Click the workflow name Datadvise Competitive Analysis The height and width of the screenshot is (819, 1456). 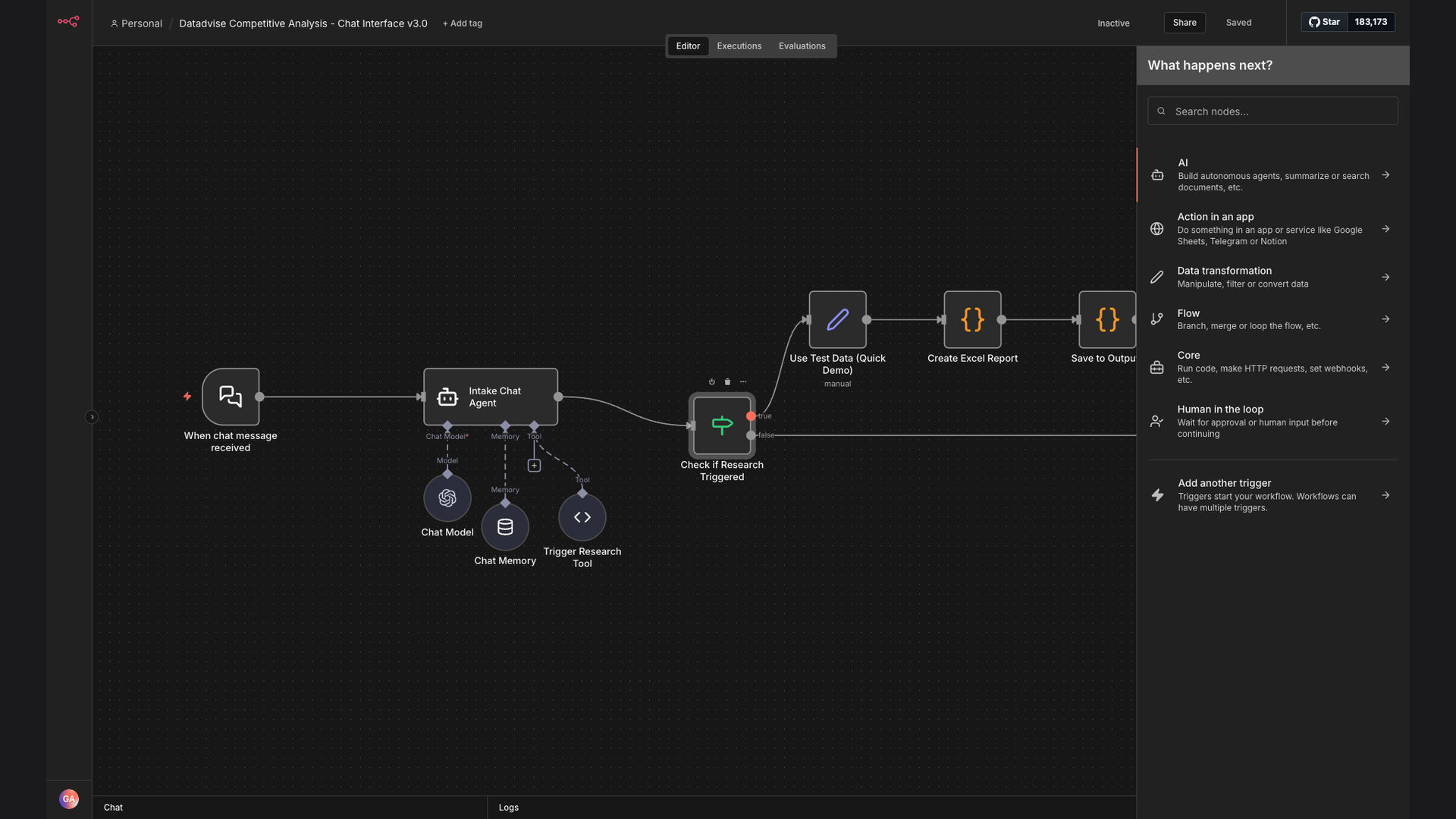[303, 24]
